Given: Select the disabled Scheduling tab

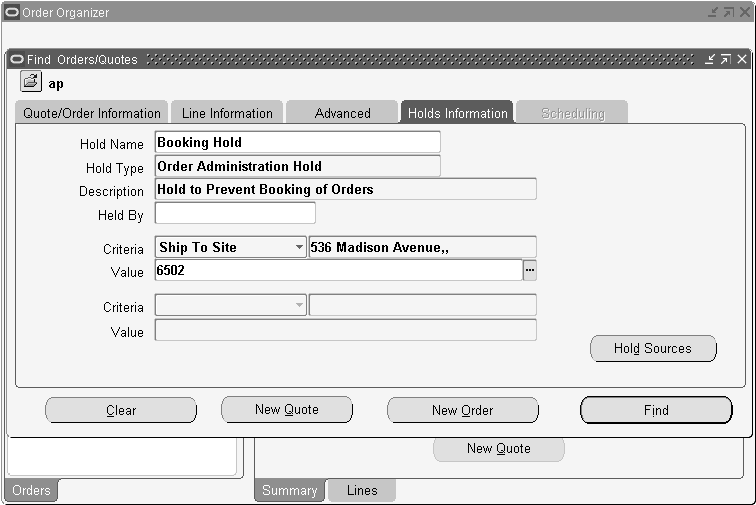Looking at the screenshot, I should (572, 113).
